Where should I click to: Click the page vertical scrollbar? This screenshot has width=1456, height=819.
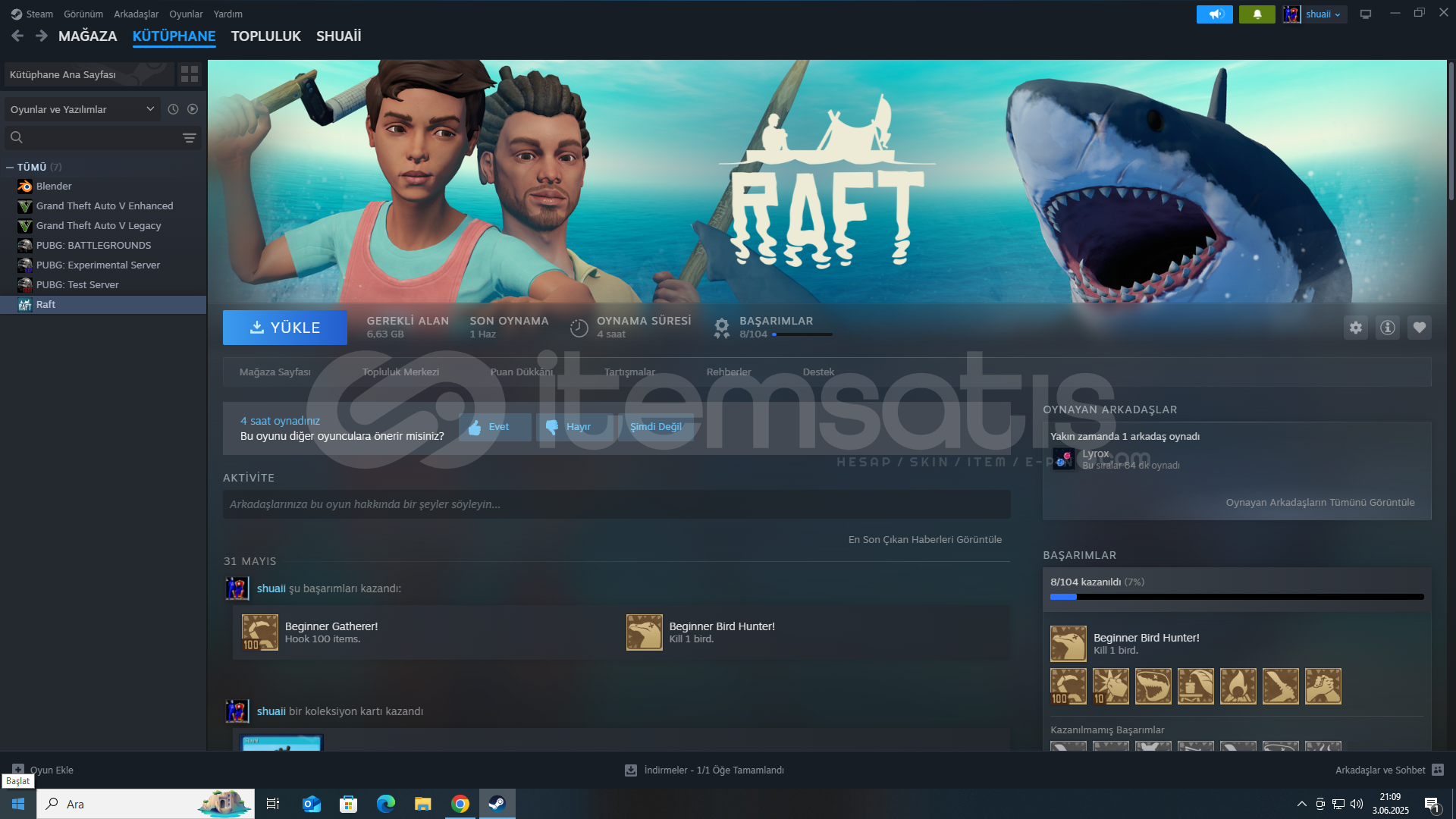click(1451, 130)
